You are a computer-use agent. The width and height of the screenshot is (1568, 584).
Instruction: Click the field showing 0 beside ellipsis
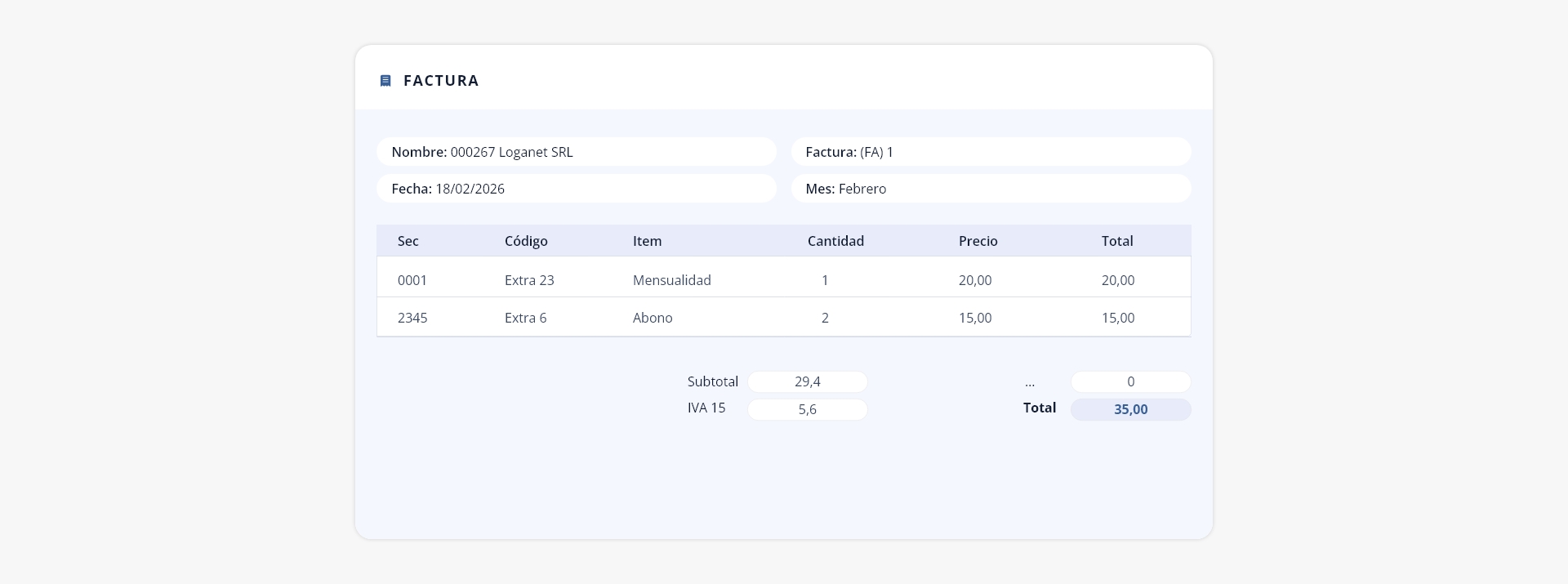[1130, 381]
